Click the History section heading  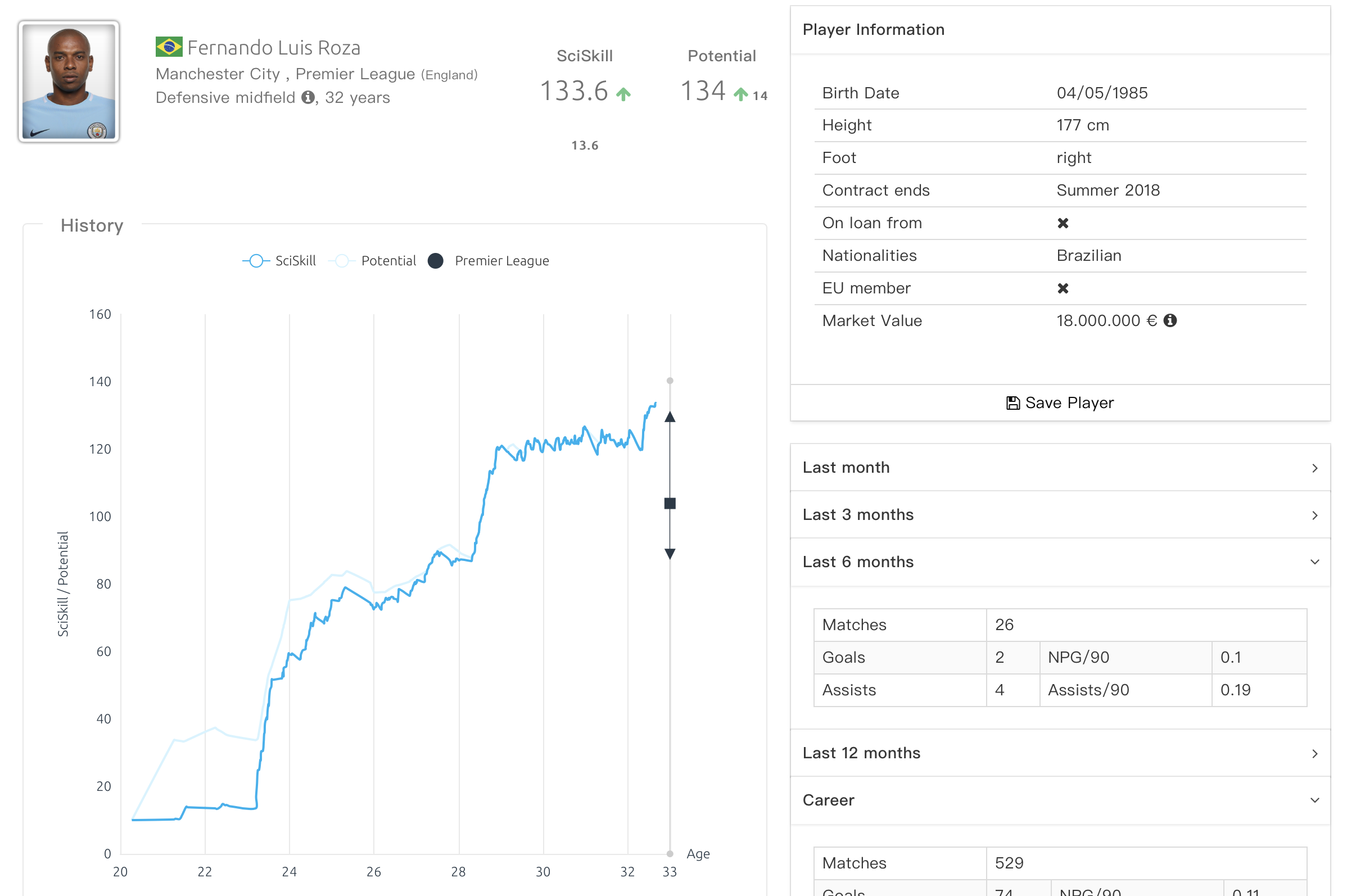coord(92,225)
